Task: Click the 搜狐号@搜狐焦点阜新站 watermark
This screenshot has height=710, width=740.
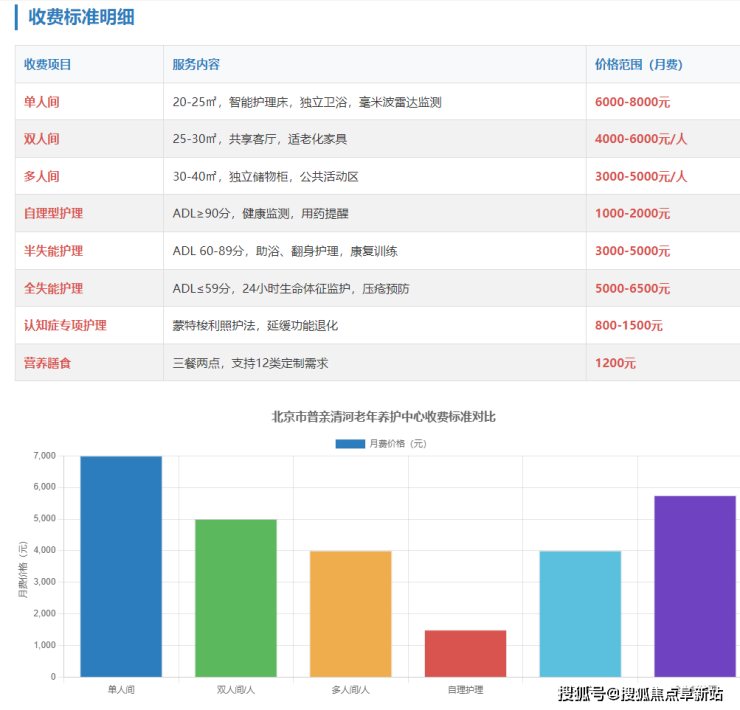Action: (640, 694)
